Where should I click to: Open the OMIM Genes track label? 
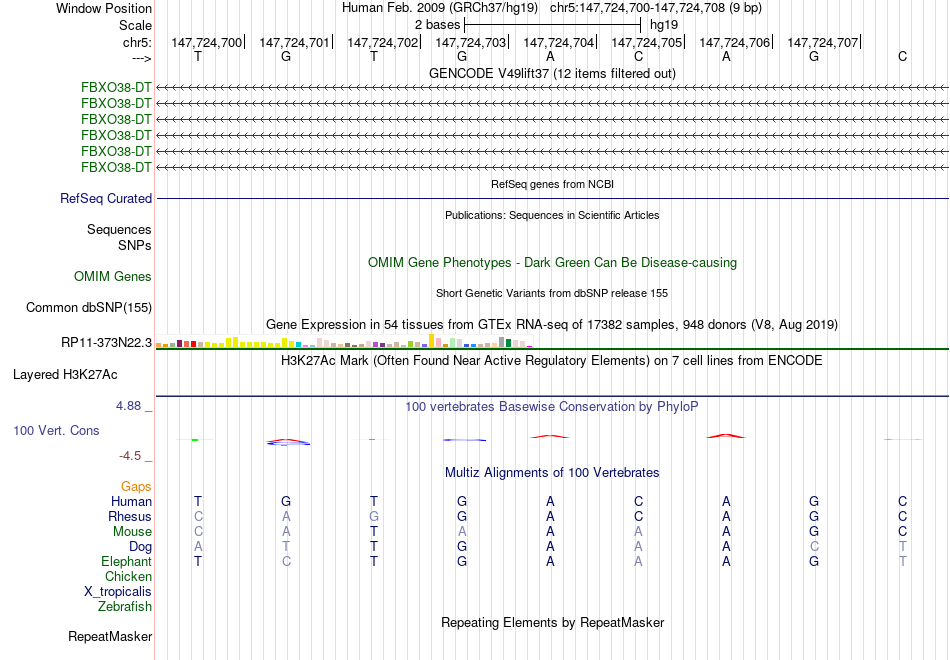[x=113, y=276]
